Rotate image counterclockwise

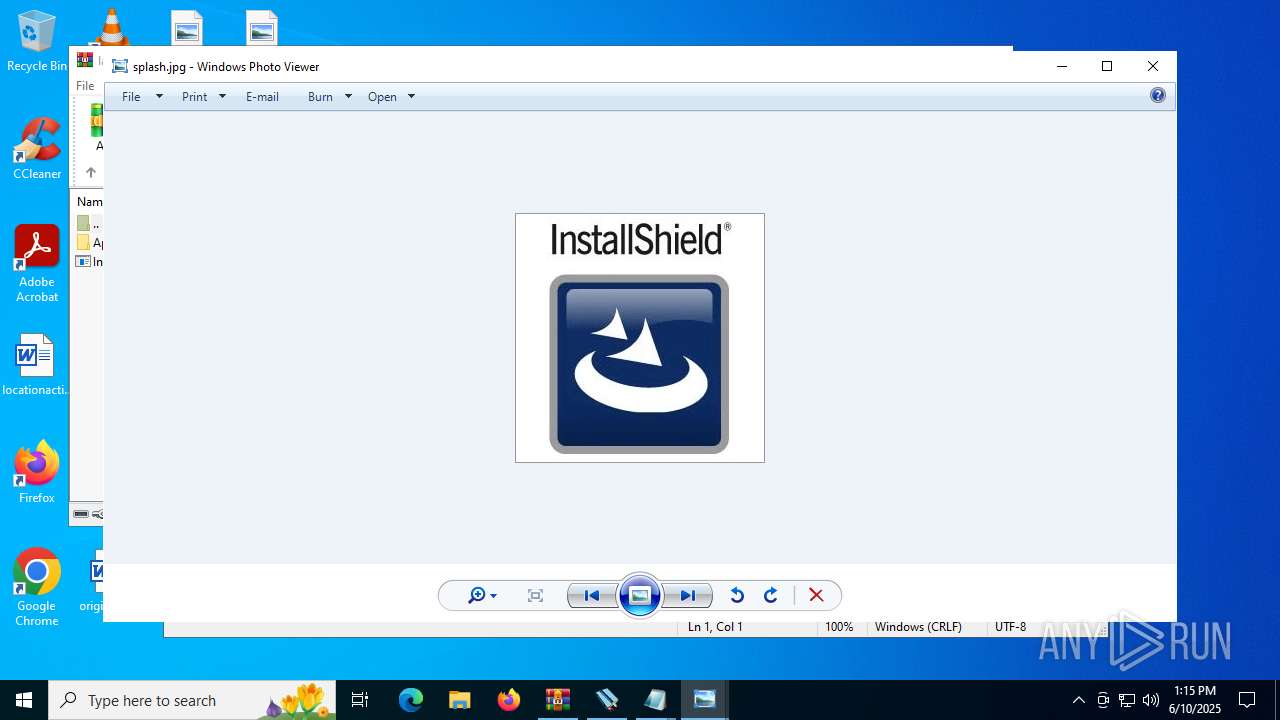[737, 596]
